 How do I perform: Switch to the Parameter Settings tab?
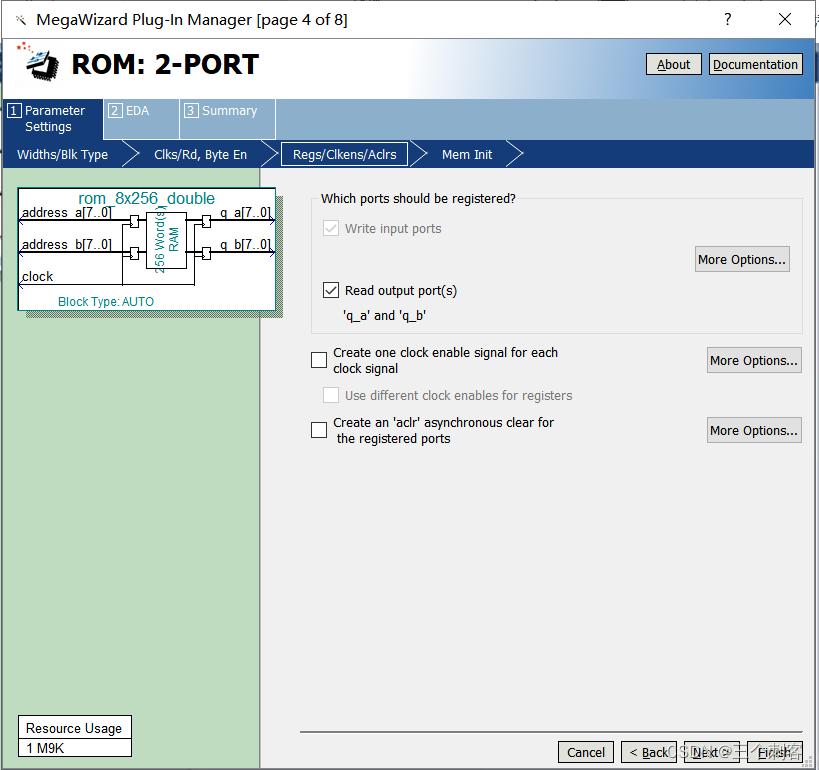tap(53, 119)
